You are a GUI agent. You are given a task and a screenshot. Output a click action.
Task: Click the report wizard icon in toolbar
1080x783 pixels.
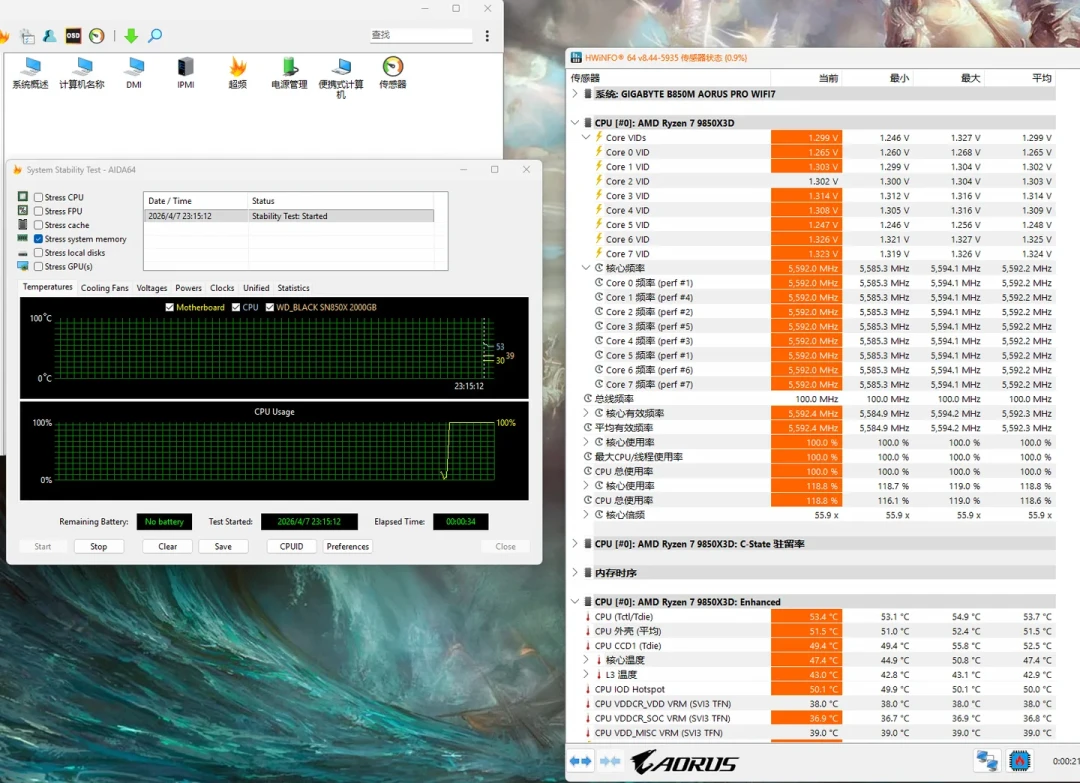(28, 36)
